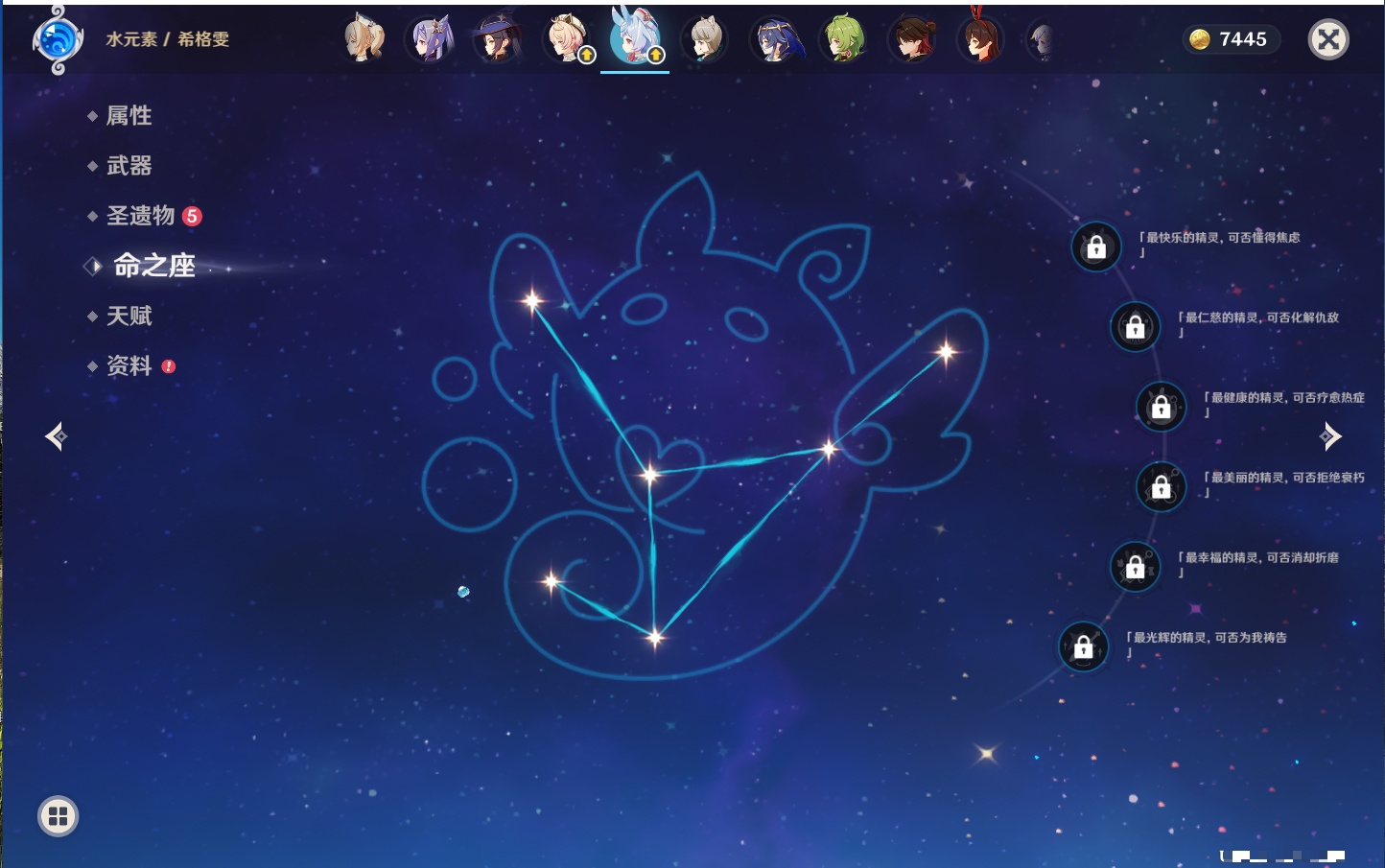Click Sigewinne's highlighted blue-haired avatar
The width and height of the screenshot is (1385, 868).
[x=635, y=38]
